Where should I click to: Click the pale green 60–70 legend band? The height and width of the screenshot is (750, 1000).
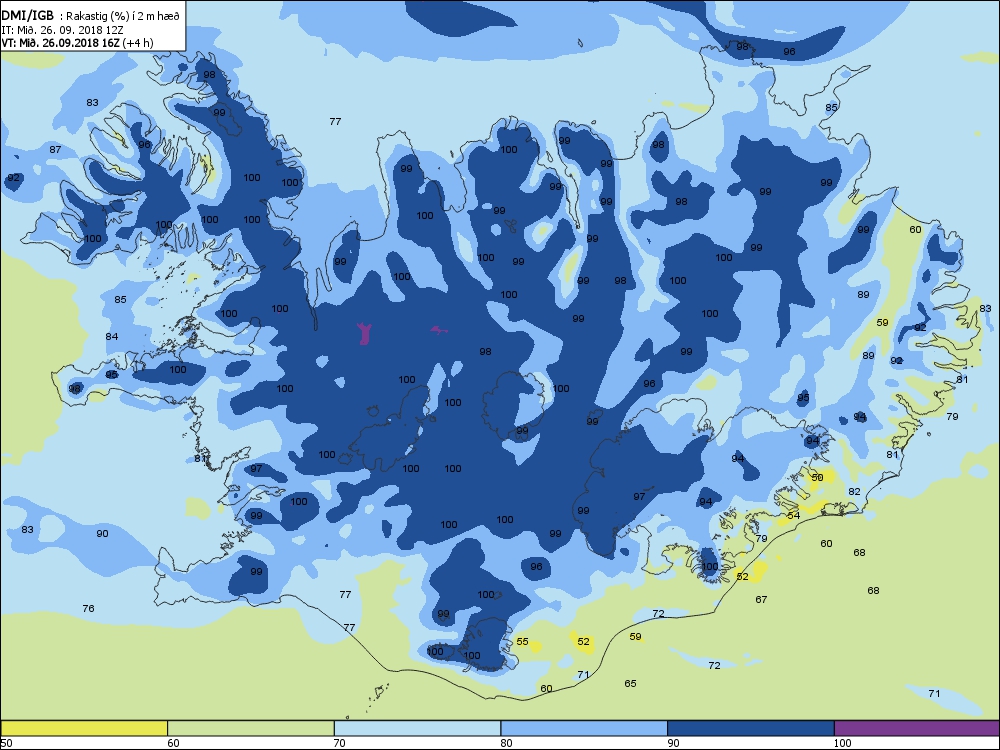pyautogui.click(x=251, y=728)
